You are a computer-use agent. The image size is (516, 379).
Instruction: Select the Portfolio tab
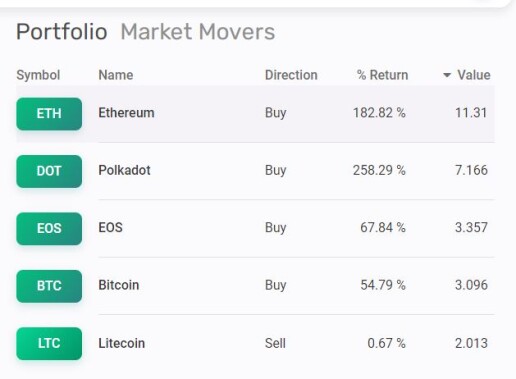tap(62, 32)
